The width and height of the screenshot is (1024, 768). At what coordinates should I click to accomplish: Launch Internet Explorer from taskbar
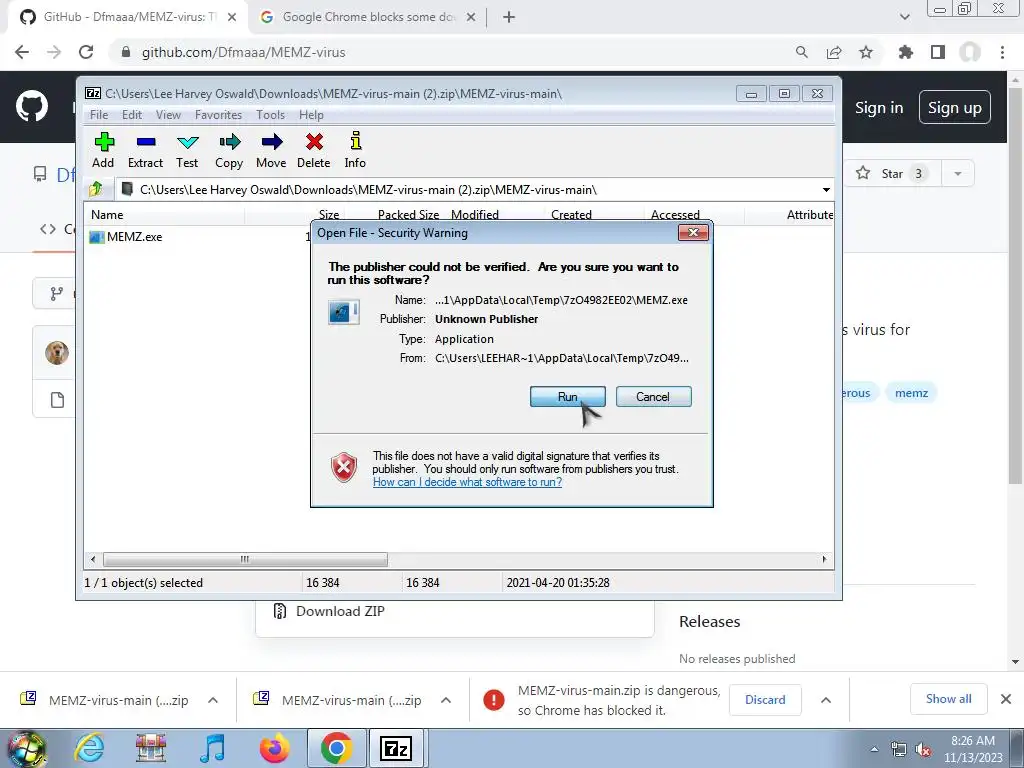pos(89,748)
